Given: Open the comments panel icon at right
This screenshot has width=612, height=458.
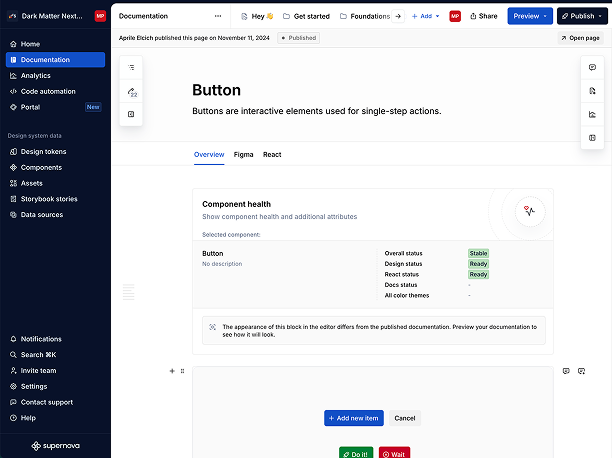Looking at the screenshot, I should coord(592,68).
